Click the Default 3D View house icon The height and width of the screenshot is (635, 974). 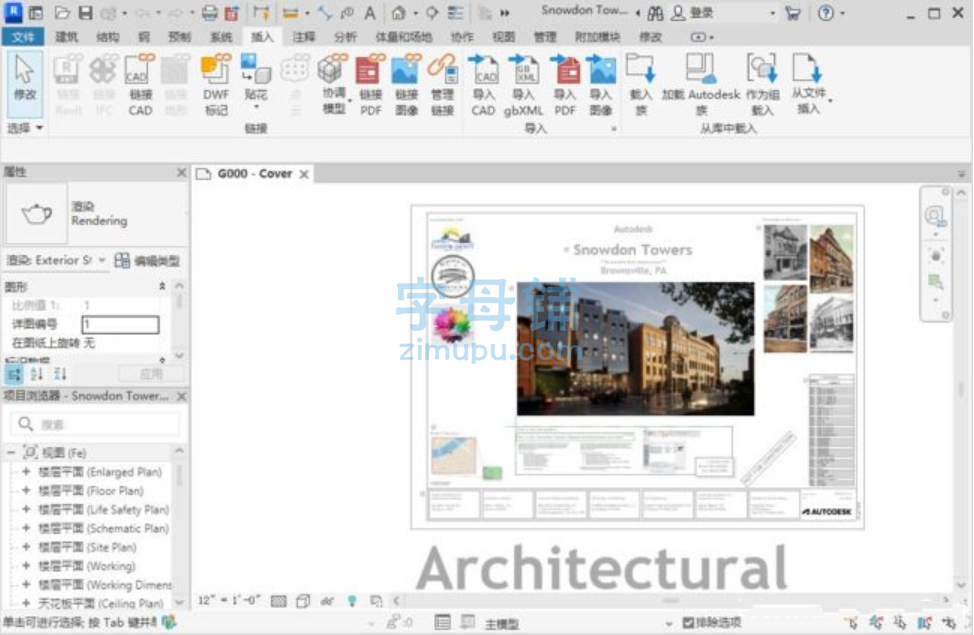399,12
